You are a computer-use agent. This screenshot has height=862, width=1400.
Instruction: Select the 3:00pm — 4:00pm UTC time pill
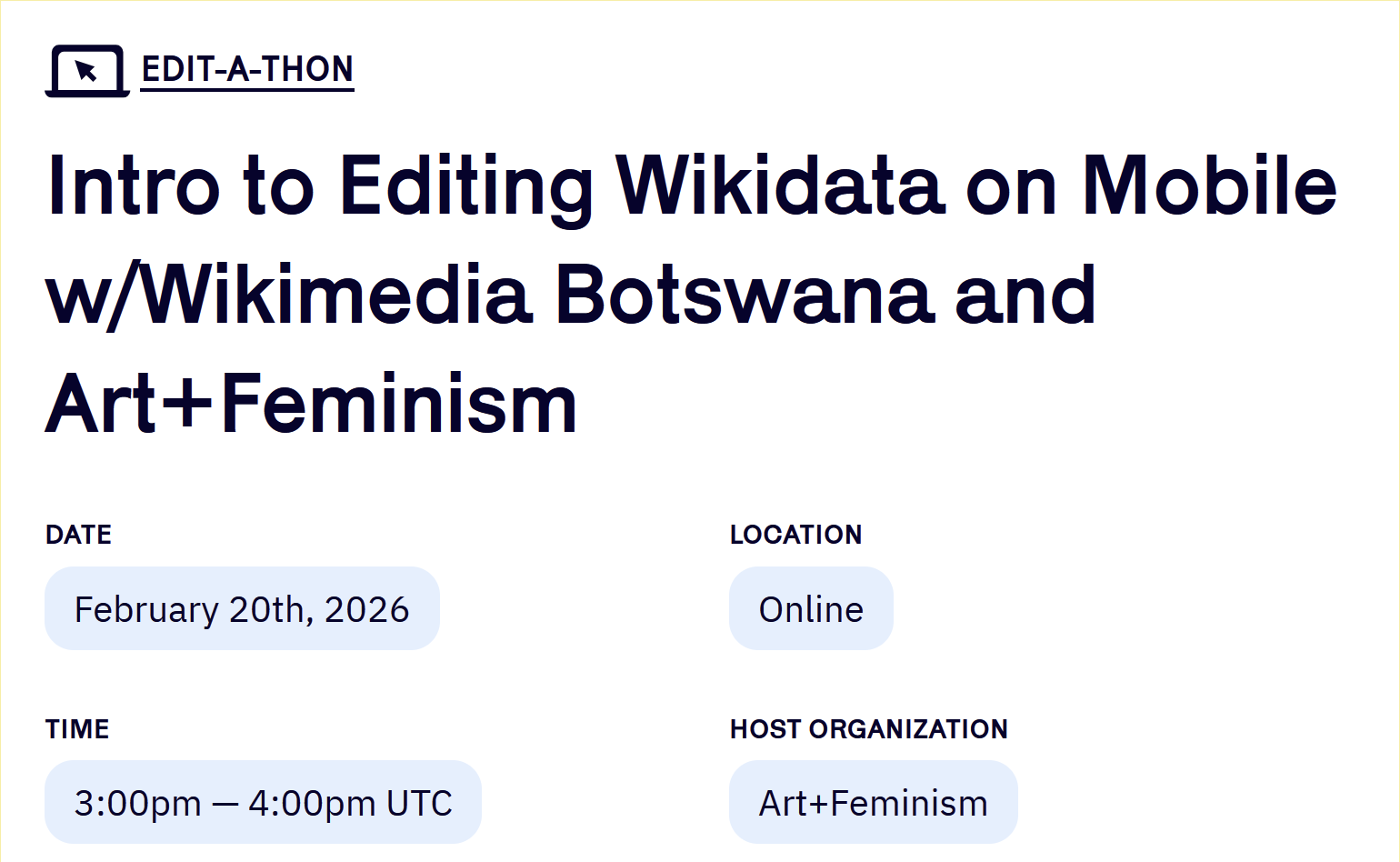pyautogui.click(x=263, y=803)
